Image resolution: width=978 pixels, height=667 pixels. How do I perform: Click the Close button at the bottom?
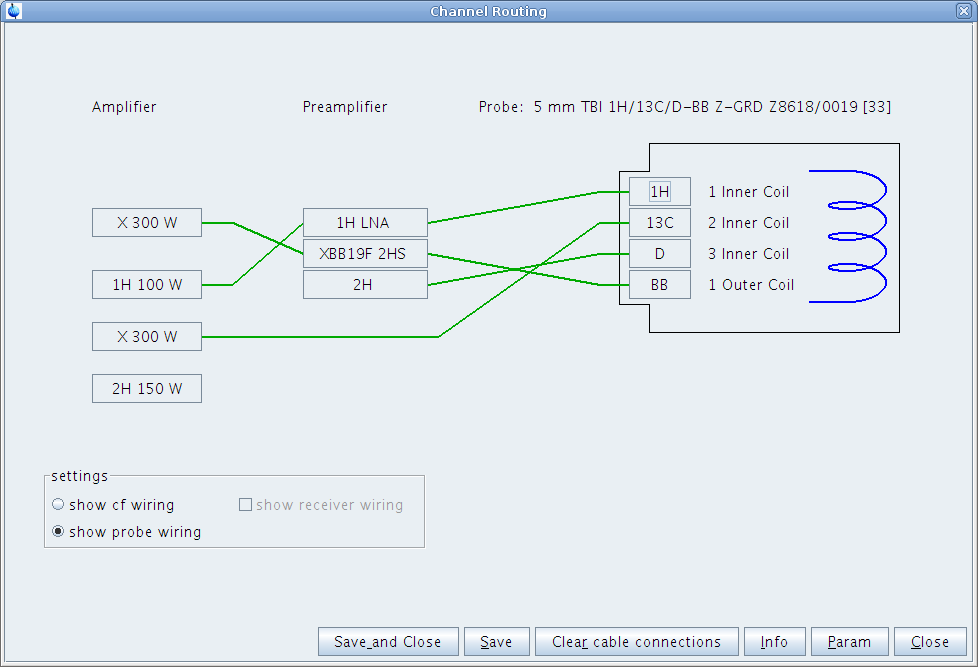click(x=929, y=642)
